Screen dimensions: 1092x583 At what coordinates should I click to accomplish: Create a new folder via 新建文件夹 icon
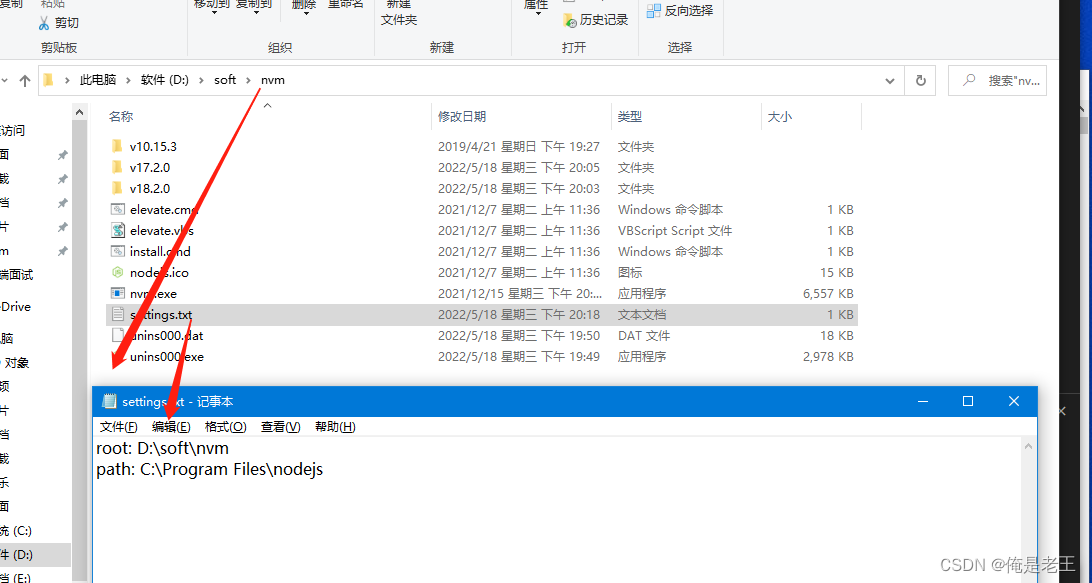[x=398, y=12]
